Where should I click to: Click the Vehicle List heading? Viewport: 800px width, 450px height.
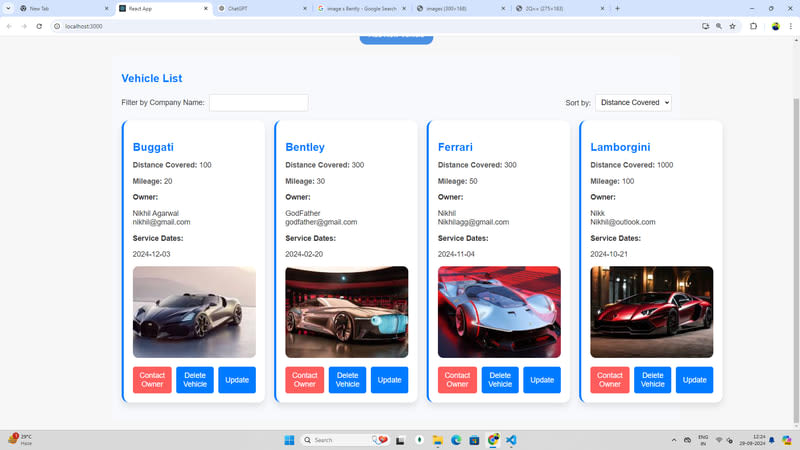152,78
